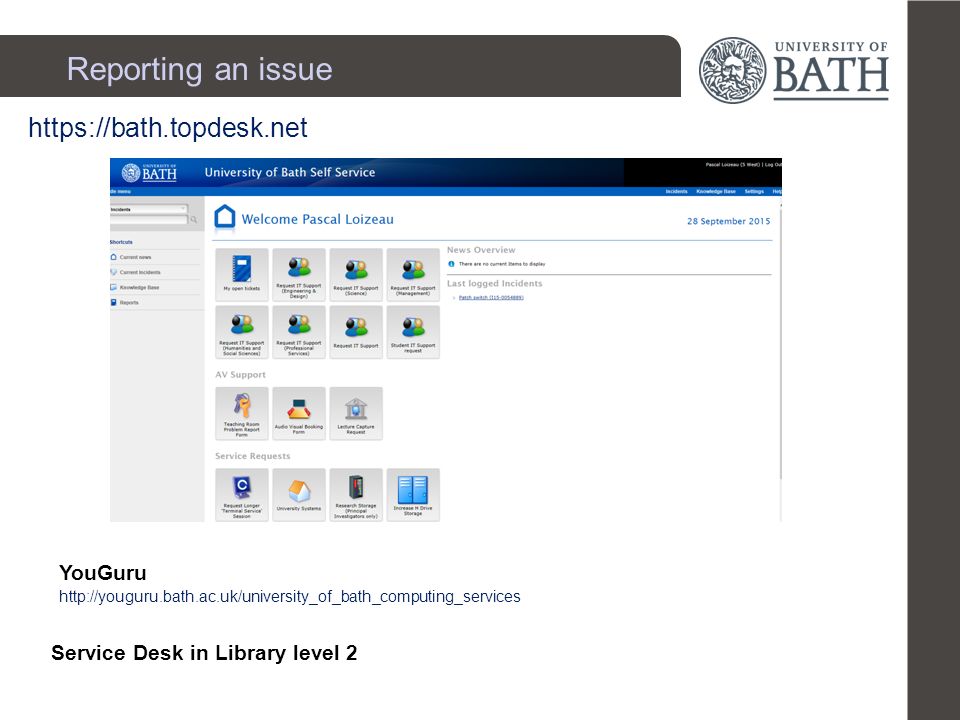Open the Patch switch incident link

pyautogui.click(x=491, y=298)
